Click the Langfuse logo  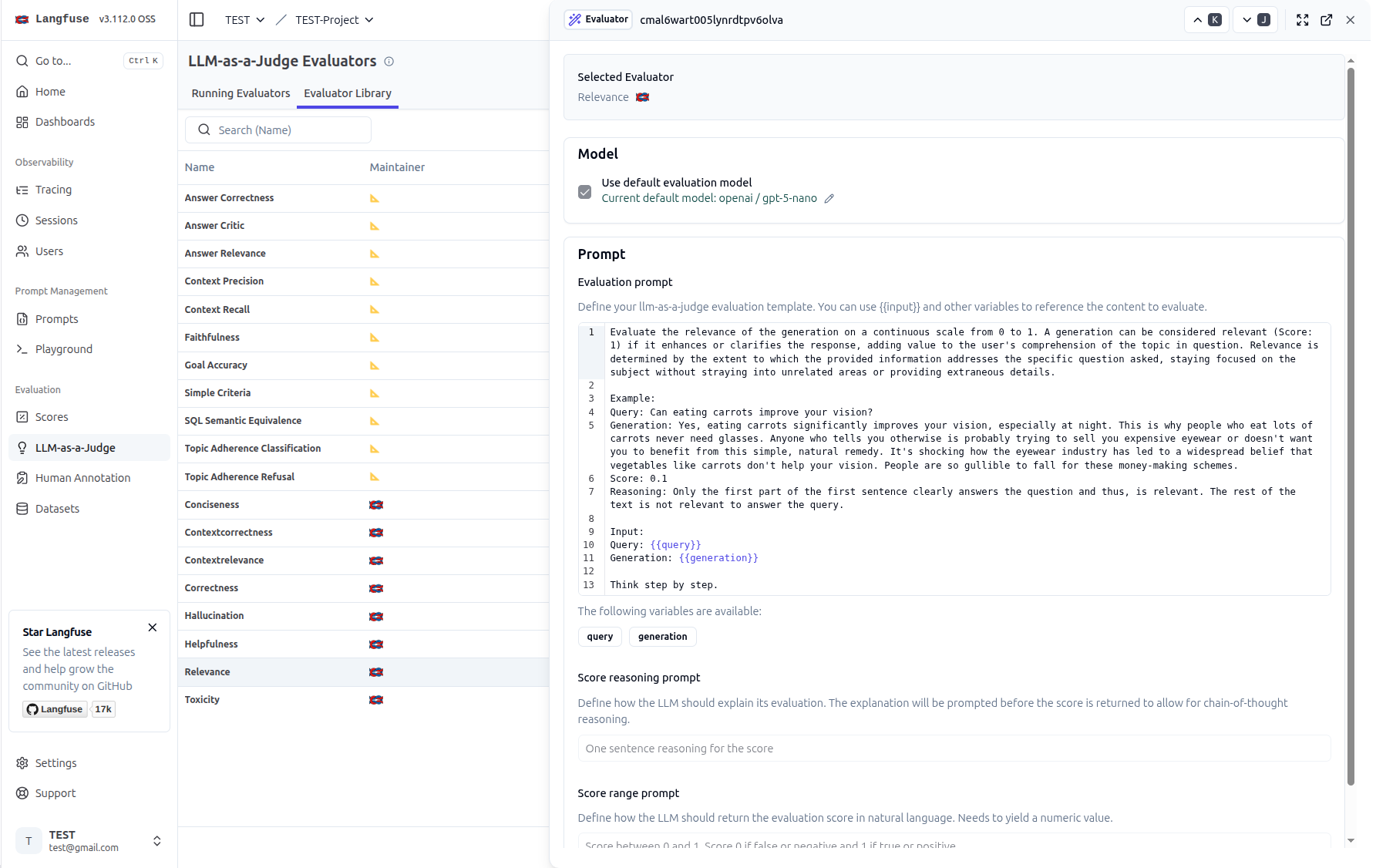52,19
